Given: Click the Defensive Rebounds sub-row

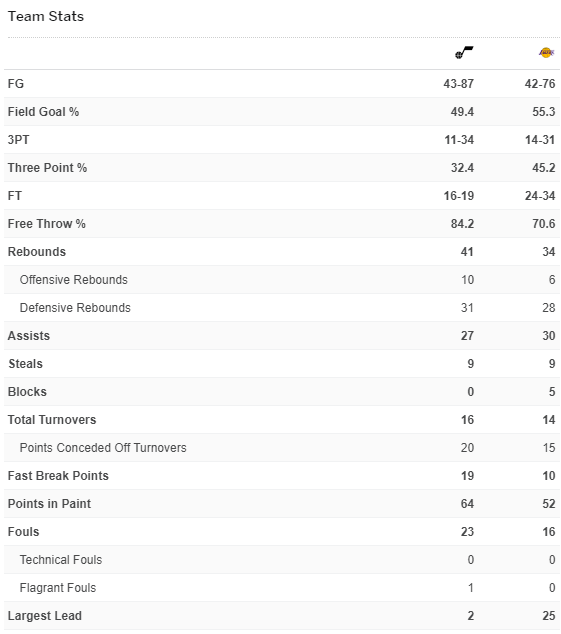Looking at the screenshot, I should tap(282, 308).
